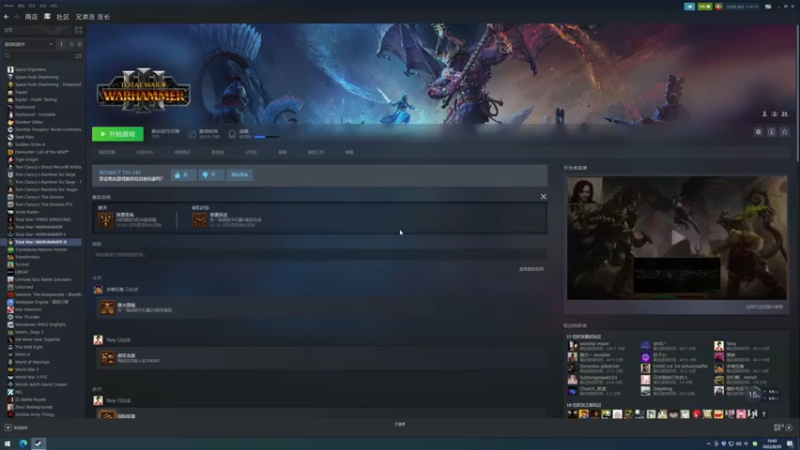Click the friends-playing icon on the banner

785,114
